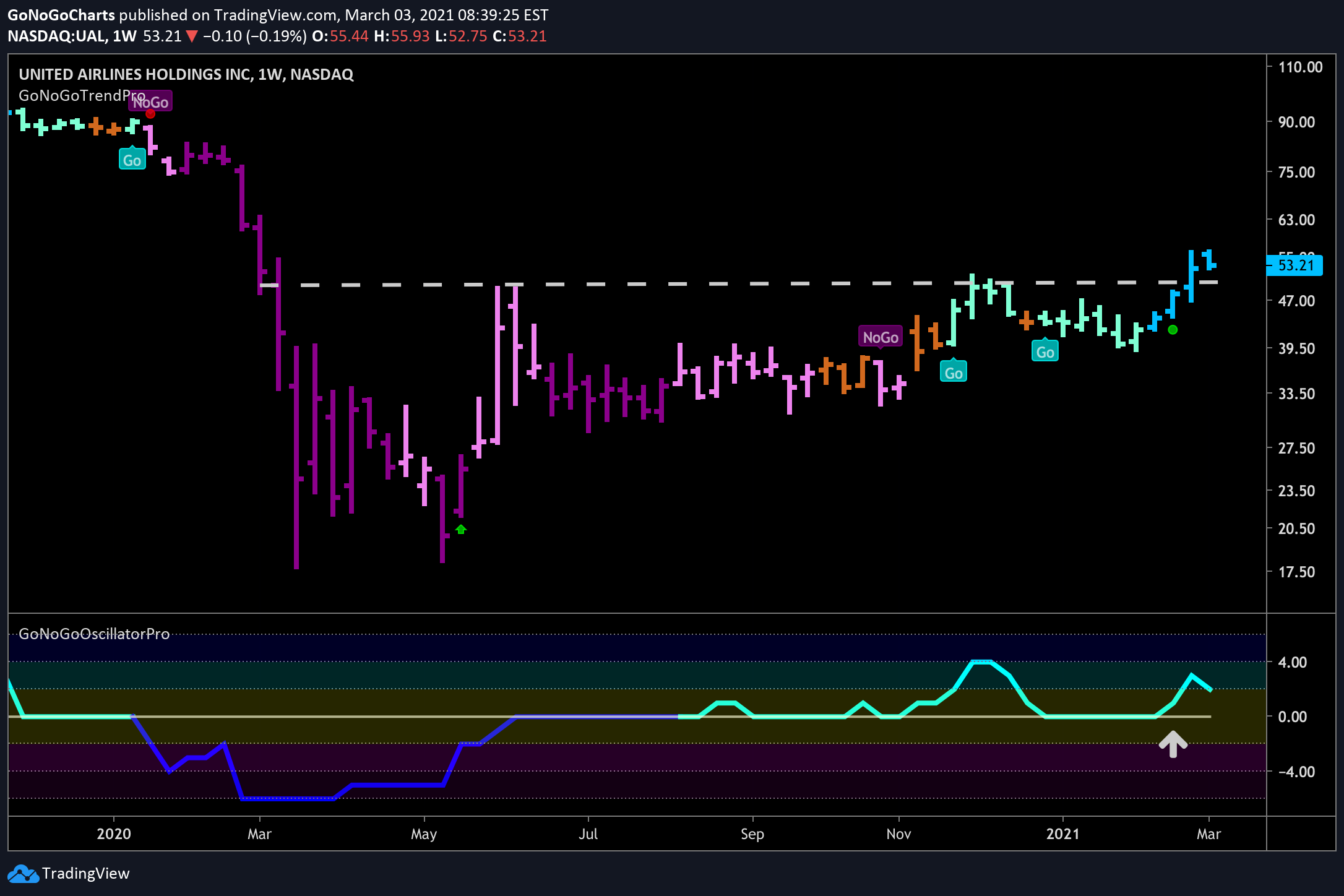Click the NASDAQ:UAL, 1W symbol label
The image size is (1344, 896).
pyautogui.click(x=72, y=37)
